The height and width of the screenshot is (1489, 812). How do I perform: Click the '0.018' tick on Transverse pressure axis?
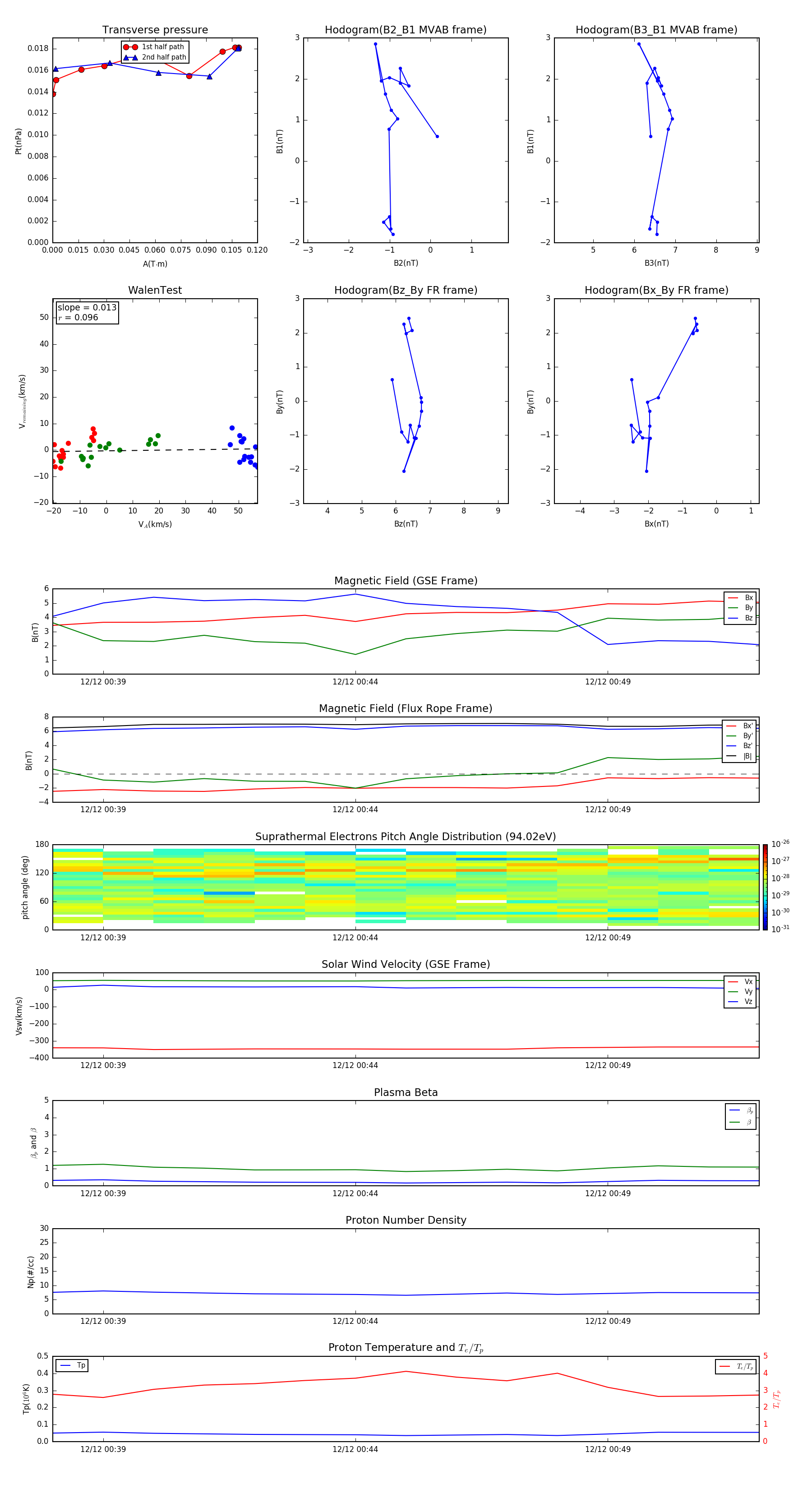tap(38, 49)
